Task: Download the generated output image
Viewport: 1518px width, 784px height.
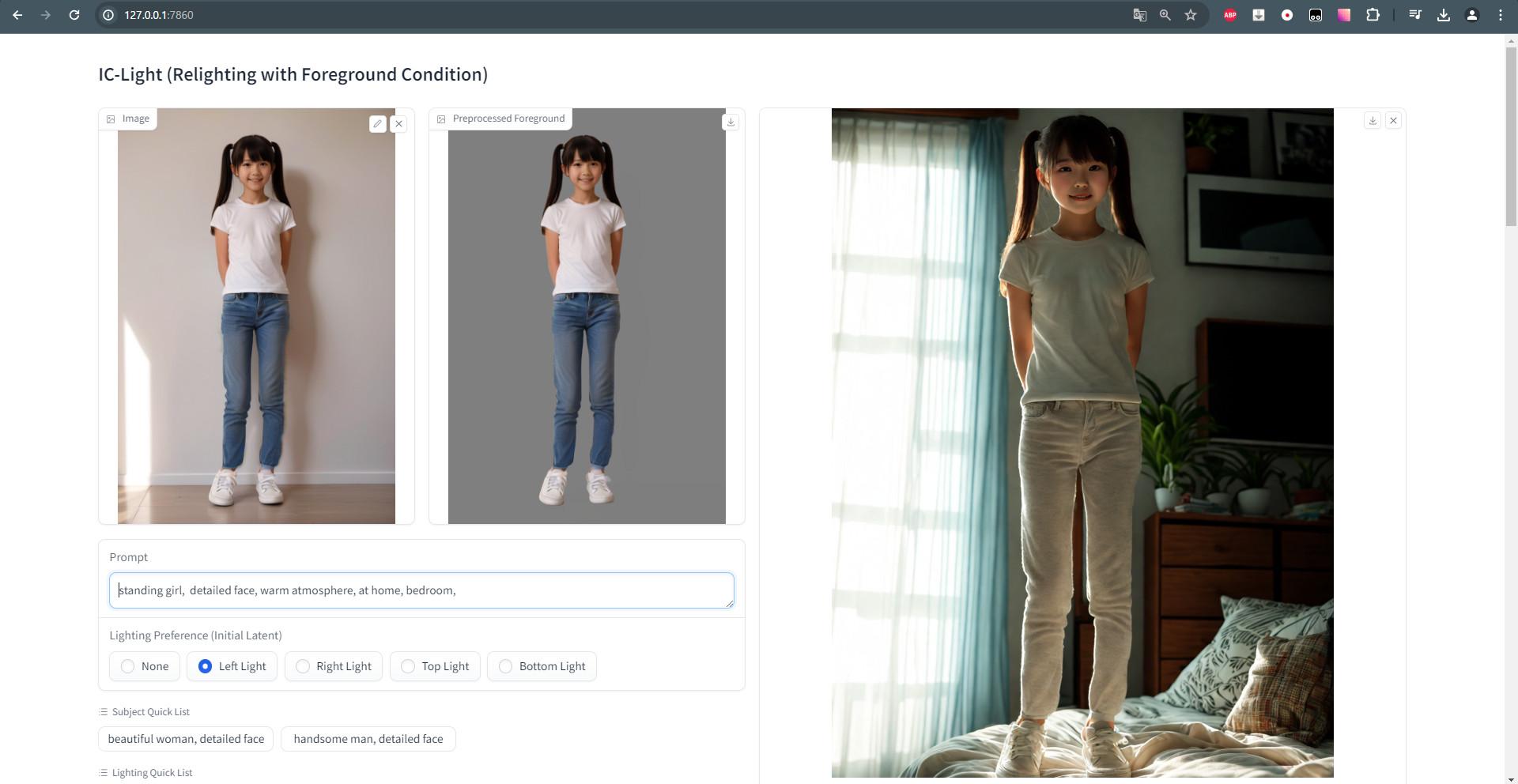Action: click(1373, 121)
